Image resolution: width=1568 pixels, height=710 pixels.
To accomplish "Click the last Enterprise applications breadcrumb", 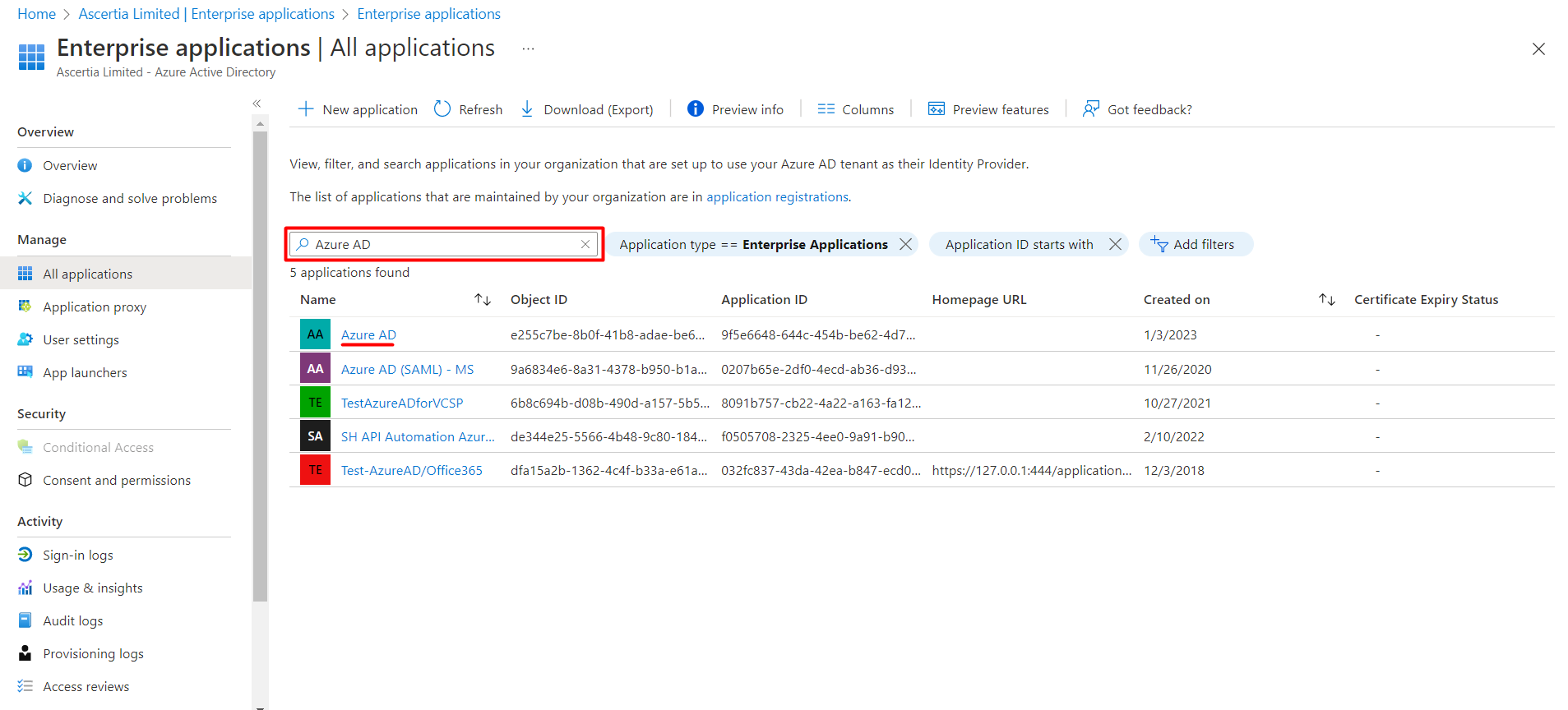I will coord(428,14).
